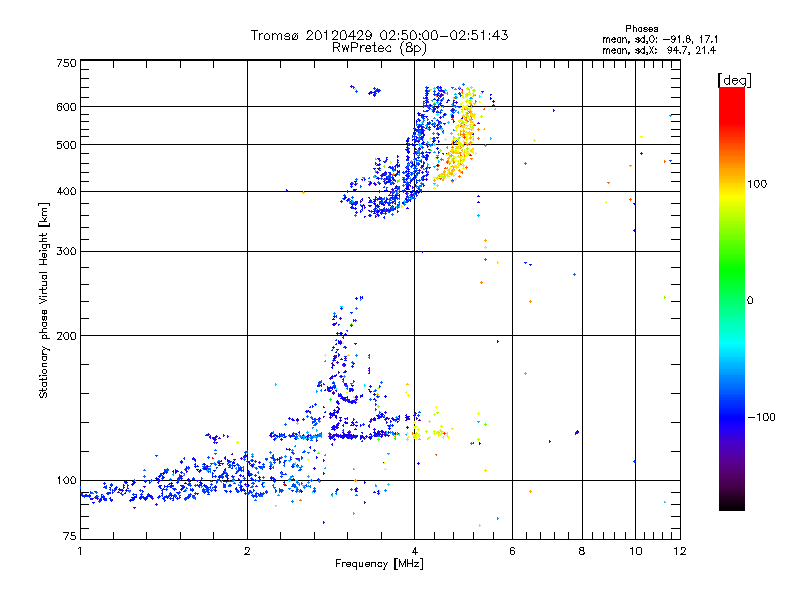Click the colorbar label '-100'

[x=761, y=417]
